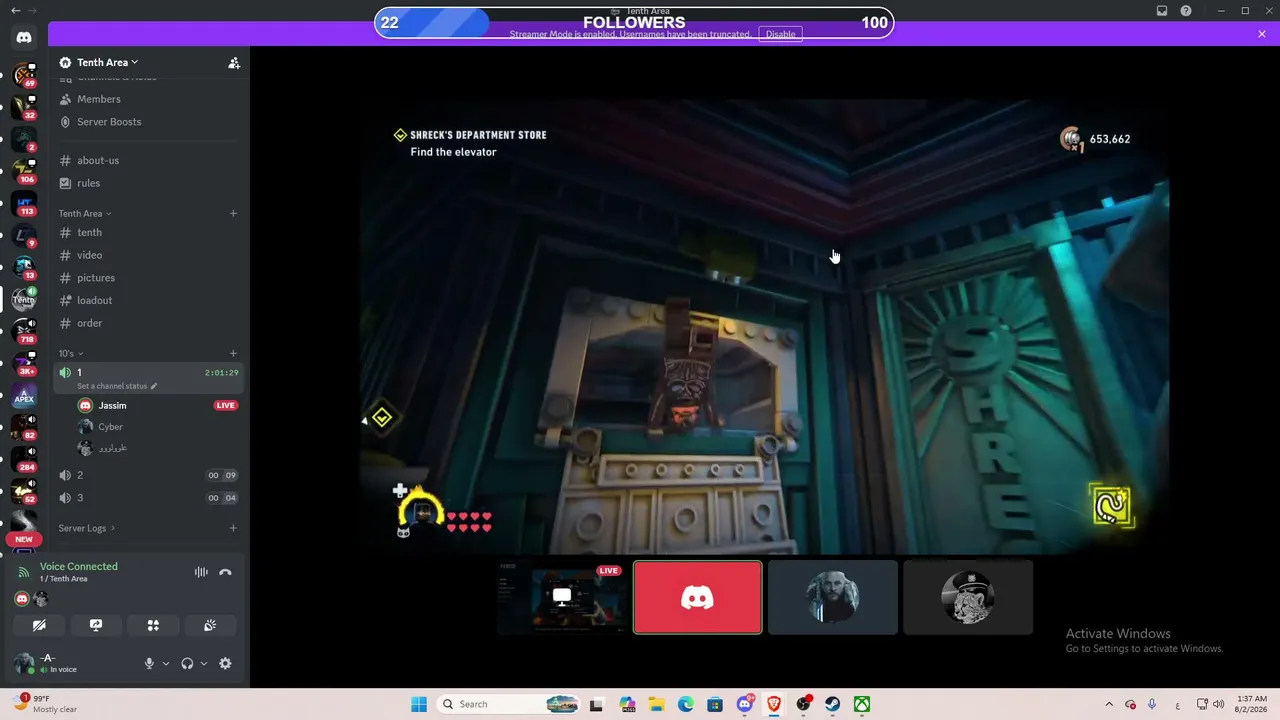The width and height of the screenshot is (1280, 720).
Task: Disconnect from the voice channel
Action: pyautogui.click(x=225, y=572)
